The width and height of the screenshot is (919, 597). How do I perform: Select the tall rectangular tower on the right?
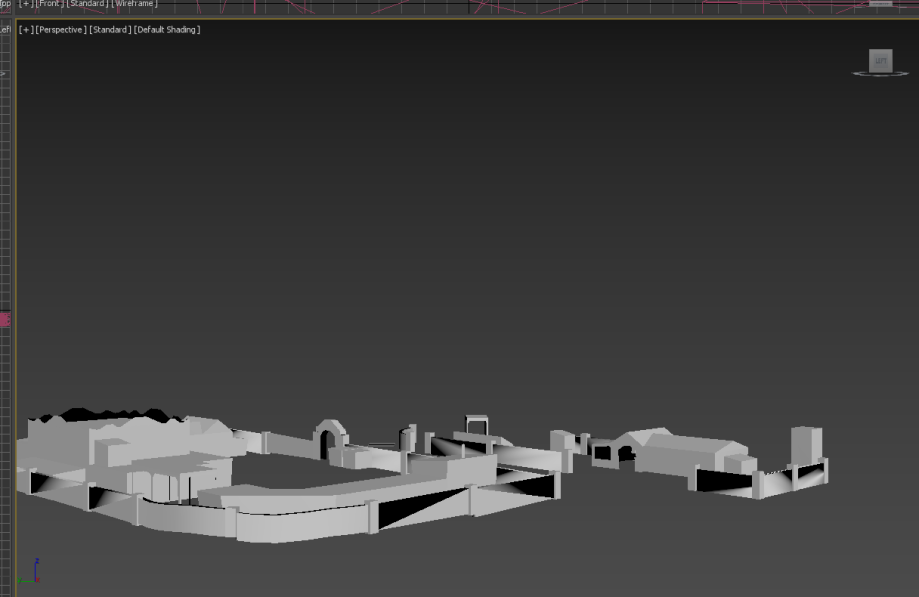click(x=806, y=445)
